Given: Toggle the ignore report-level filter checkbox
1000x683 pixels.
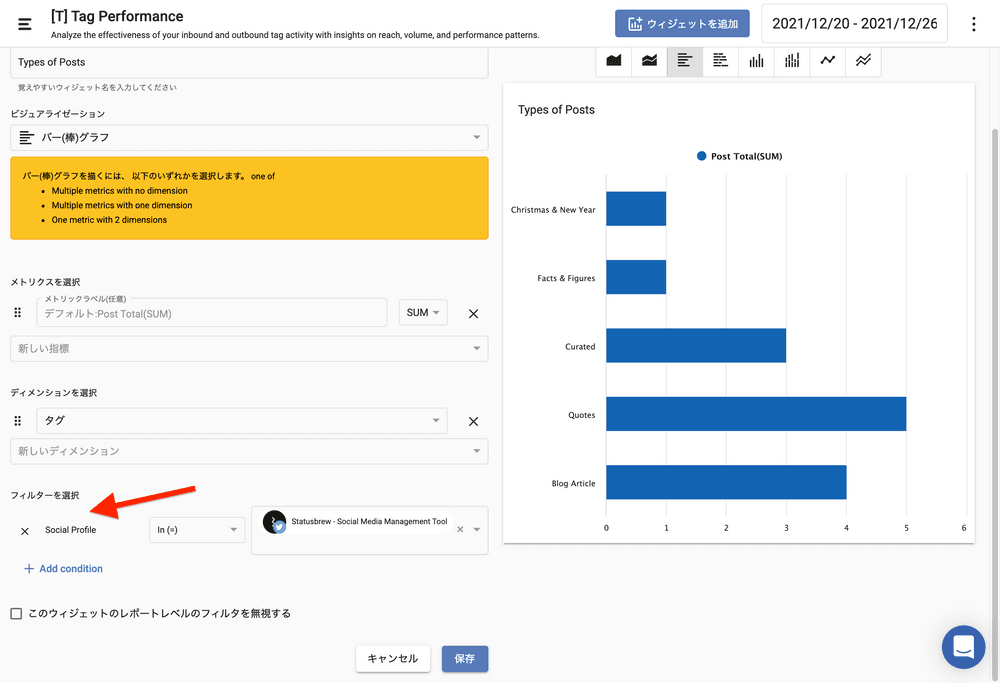Looking at the screenshot, I should [16, 613].
